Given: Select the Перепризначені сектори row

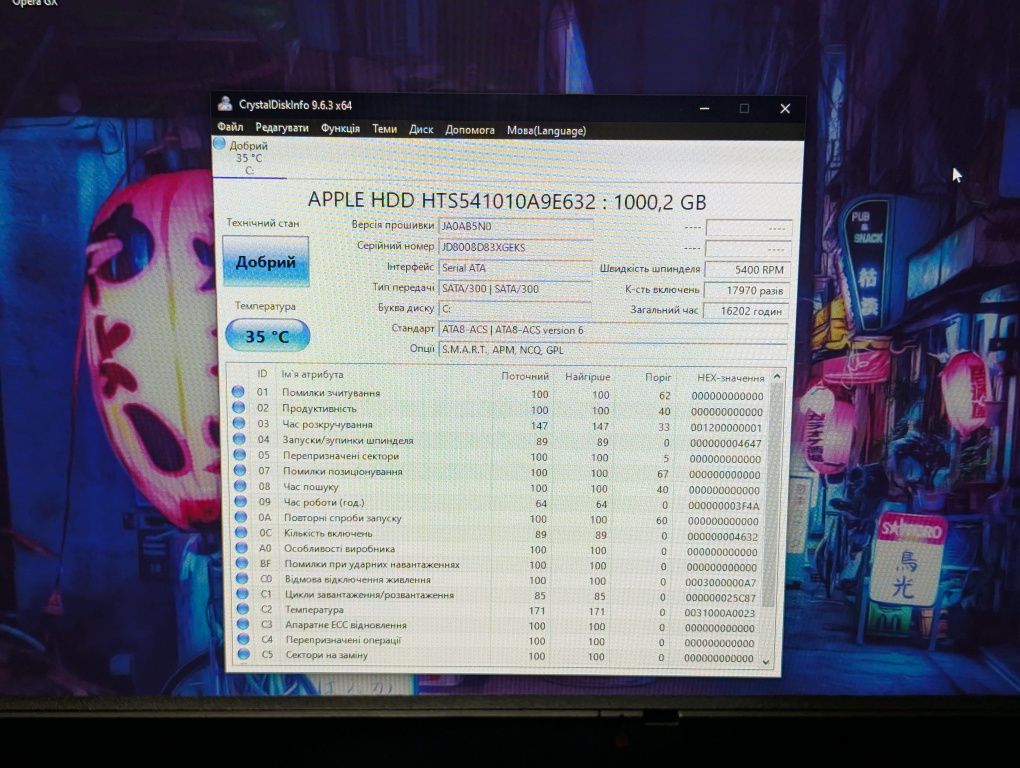Looking at the screenshot, I should (x=500, y=457).
